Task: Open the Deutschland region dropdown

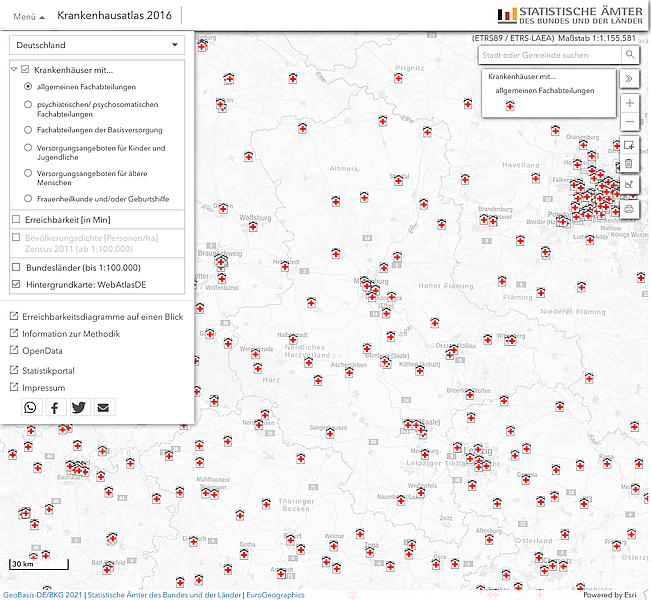Action: [x=97, y=45]
